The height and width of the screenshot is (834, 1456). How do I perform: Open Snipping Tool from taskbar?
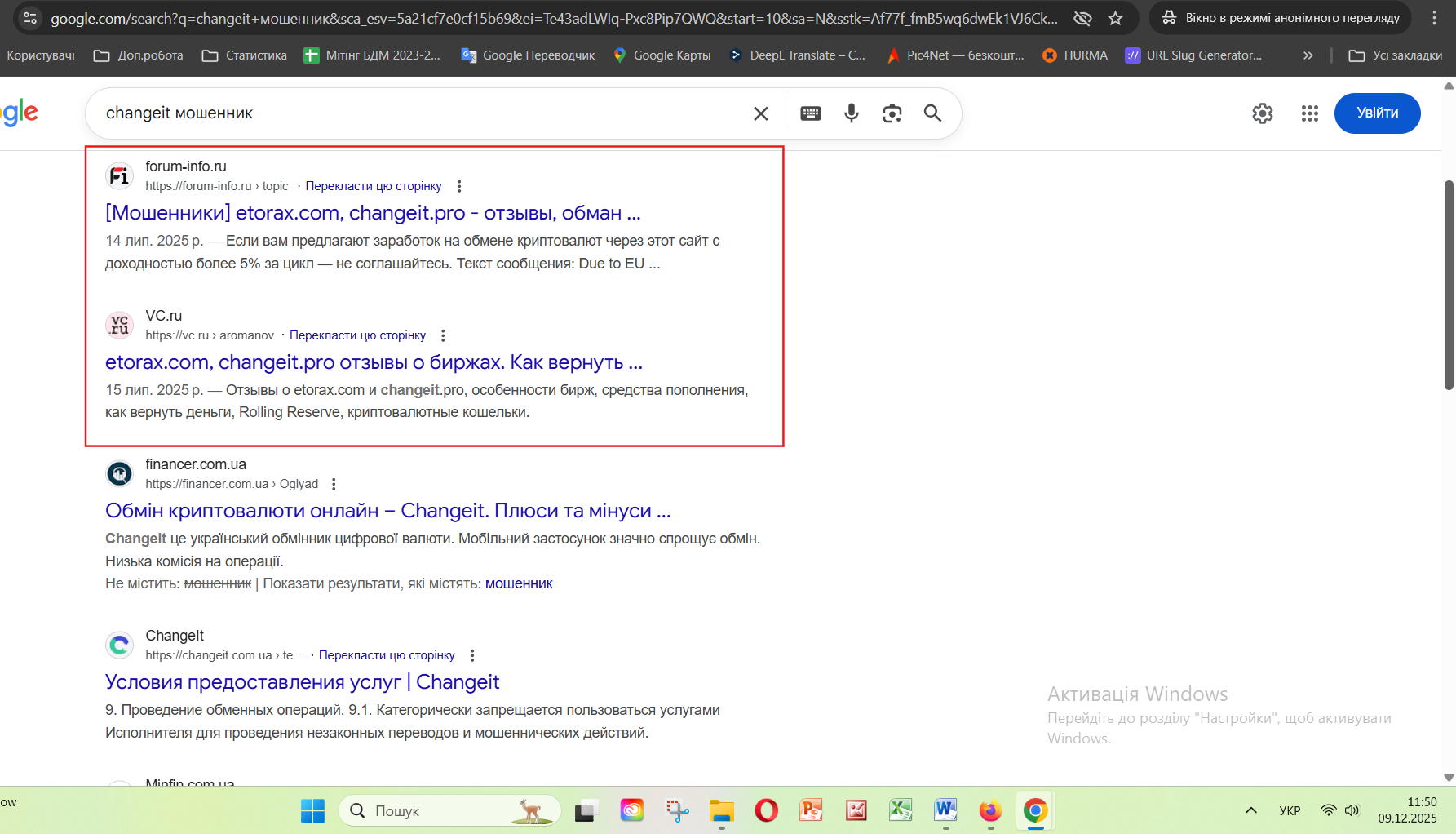[676, 810]
